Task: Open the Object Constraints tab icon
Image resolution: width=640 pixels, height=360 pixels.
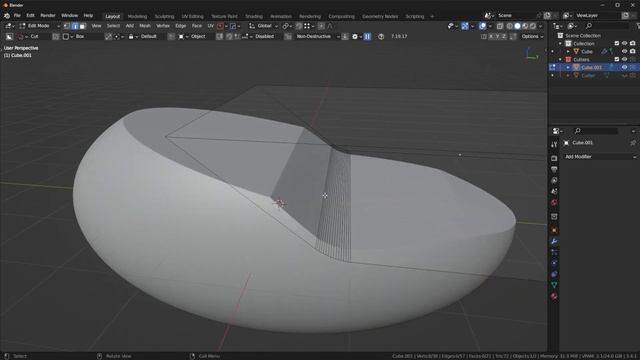Action: (x=554, y=274)
